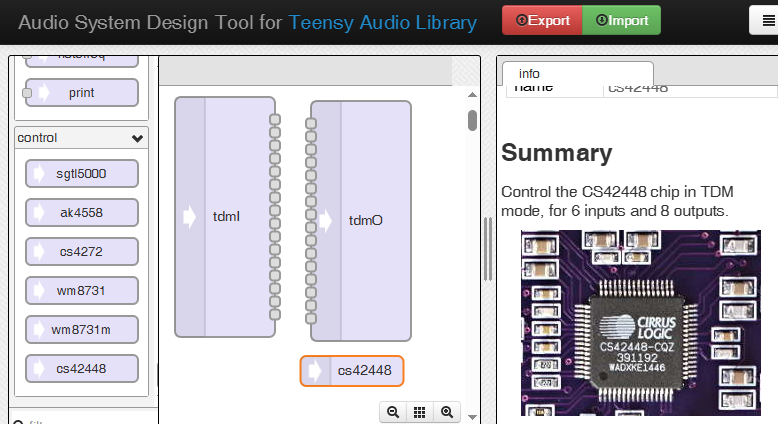Click the last input port of tdmO
778x424 pixels.
pos(311,318)
